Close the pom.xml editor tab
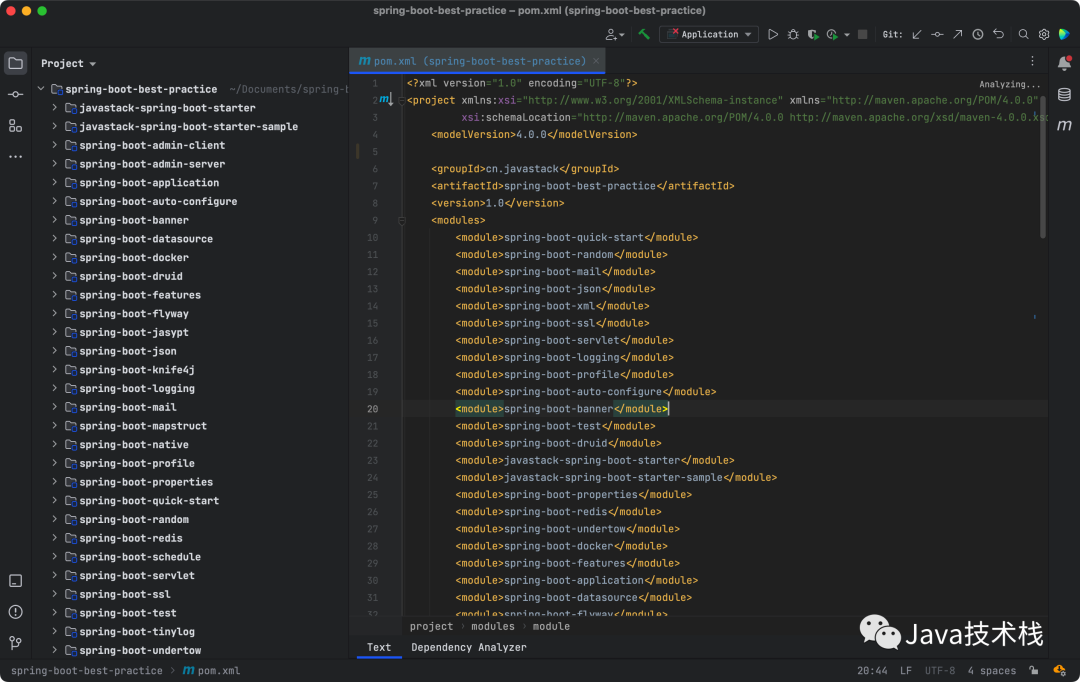The width and height of the screenshot is (1080, 682). coord(596,61)
